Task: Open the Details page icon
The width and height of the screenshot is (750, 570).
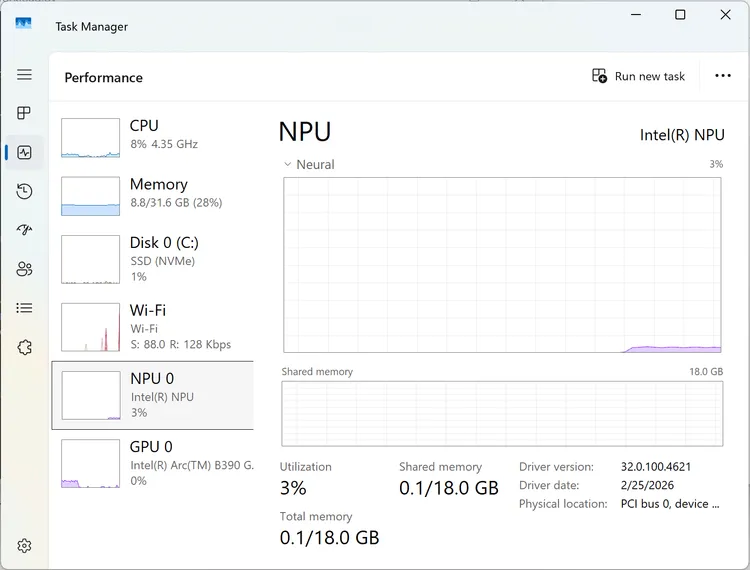Action: [x=24, y=308]
